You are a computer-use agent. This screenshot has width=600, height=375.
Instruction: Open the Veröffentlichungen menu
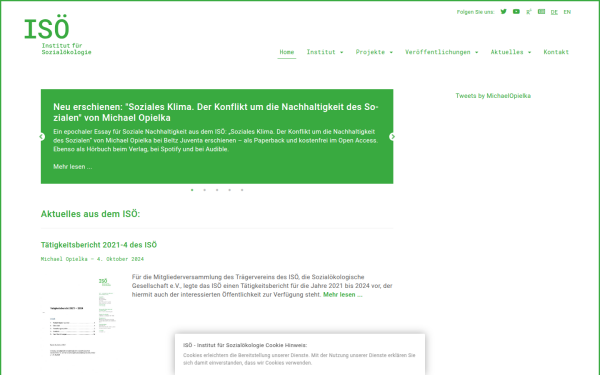438,52
